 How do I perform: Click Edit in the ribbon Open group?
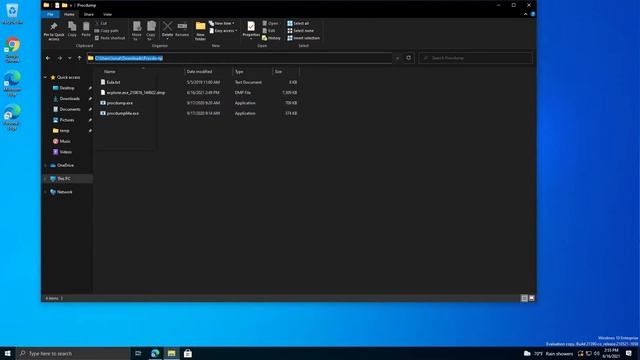coord(269,31)
